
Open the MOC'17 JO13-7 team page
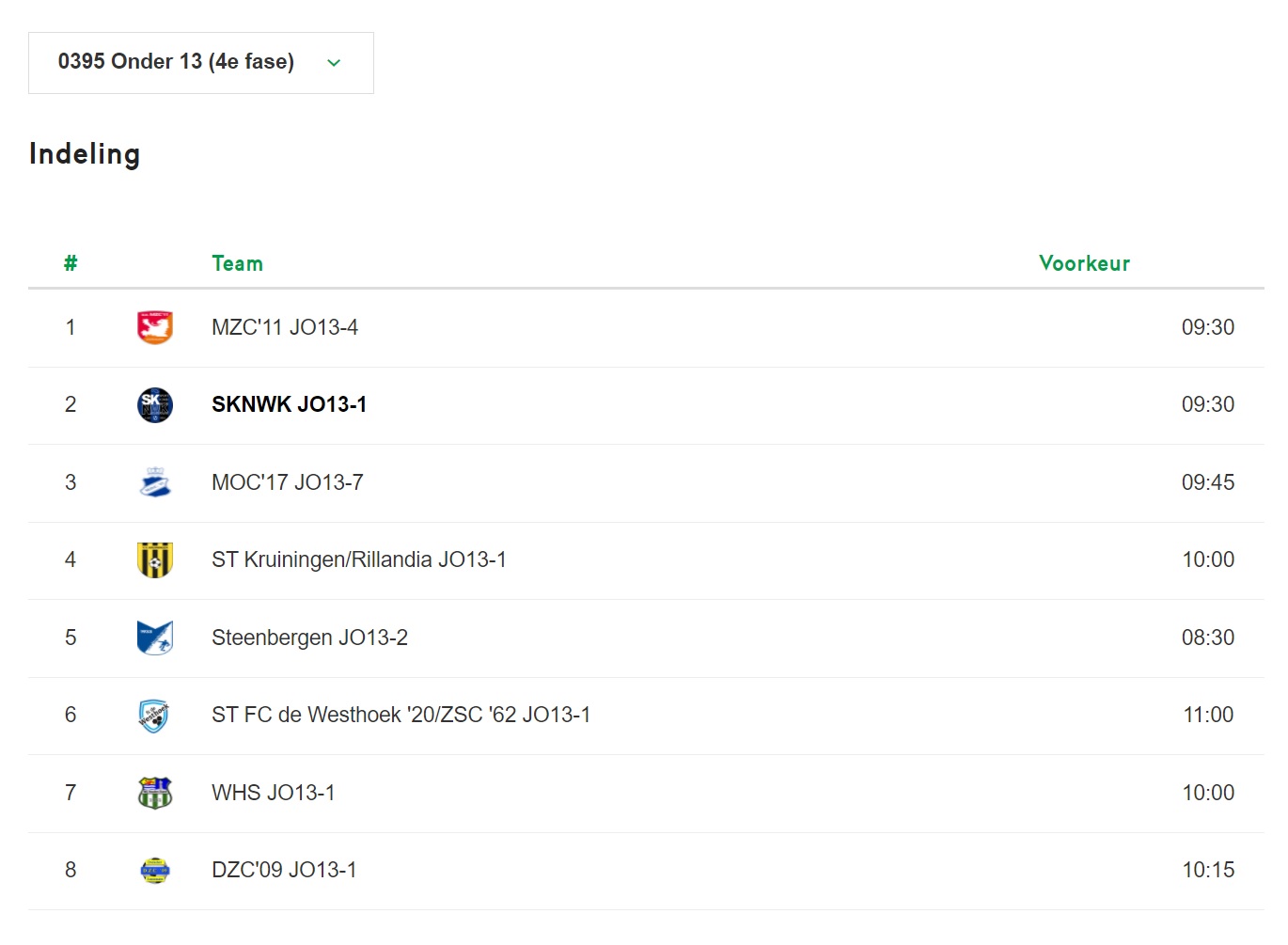click(288, 482)
